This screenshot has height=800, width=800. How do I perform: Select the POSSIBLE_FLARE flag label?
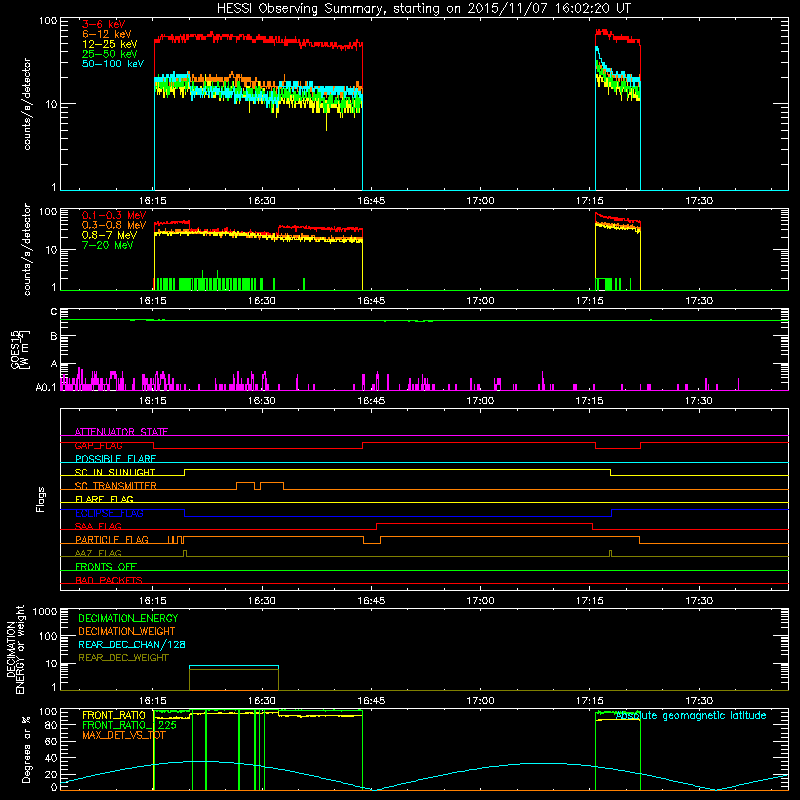click(x=115, y=459)
